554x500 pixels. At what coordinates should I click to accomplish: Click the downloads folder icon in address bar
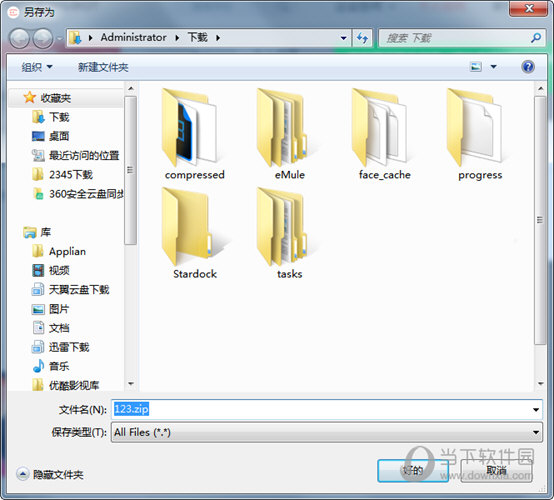pos(75,37)
